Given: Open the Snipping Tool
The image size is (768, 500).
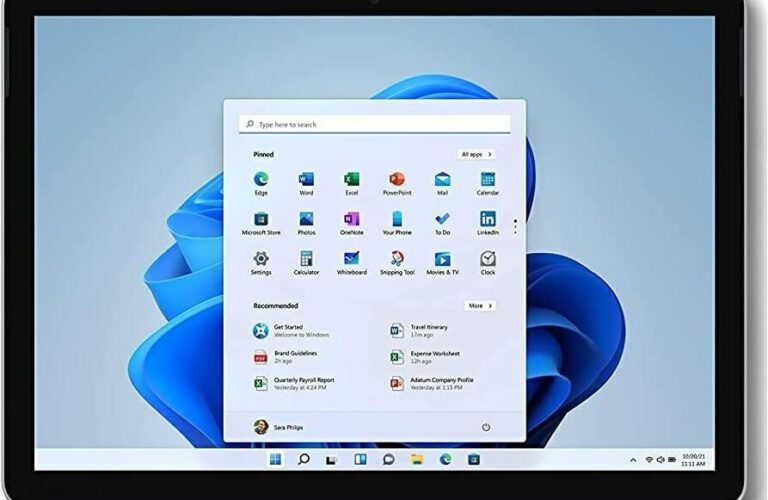Looking at the screenshot, I should (397, 263).
